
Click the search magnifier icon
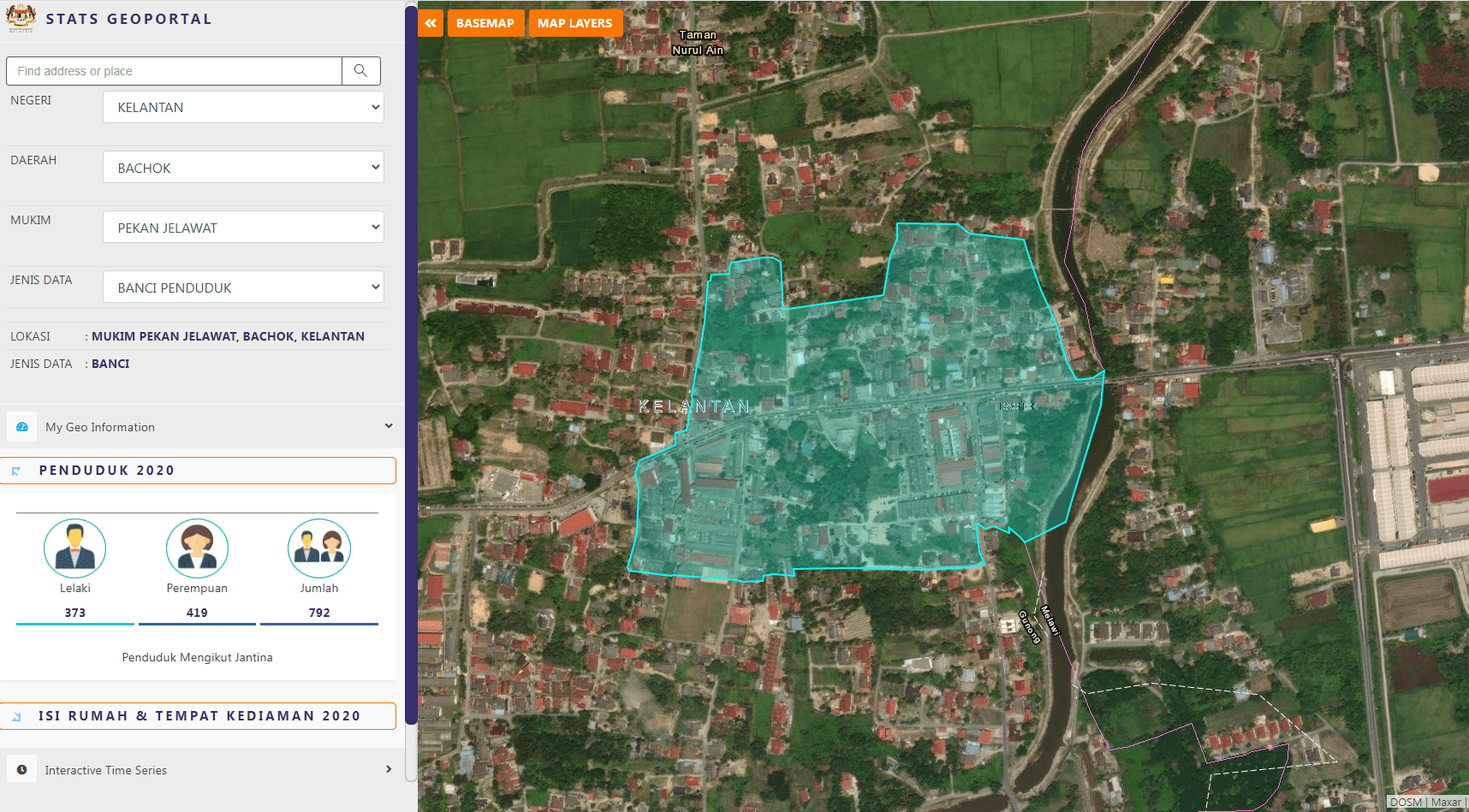pyautogui.click(x=361, y=71)
